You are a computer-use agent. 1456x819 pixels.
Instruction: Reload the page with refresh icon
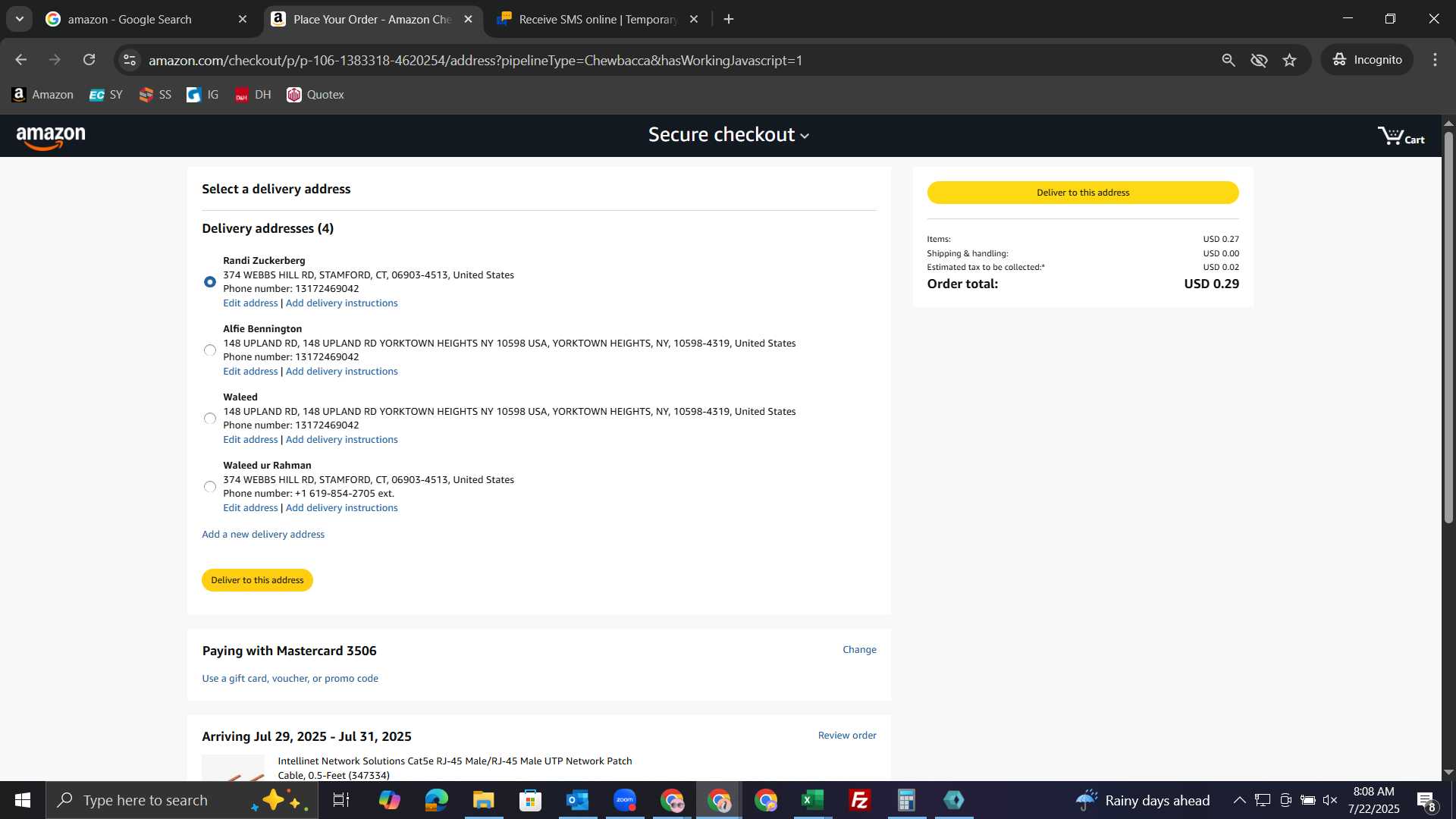pos(89,60)
